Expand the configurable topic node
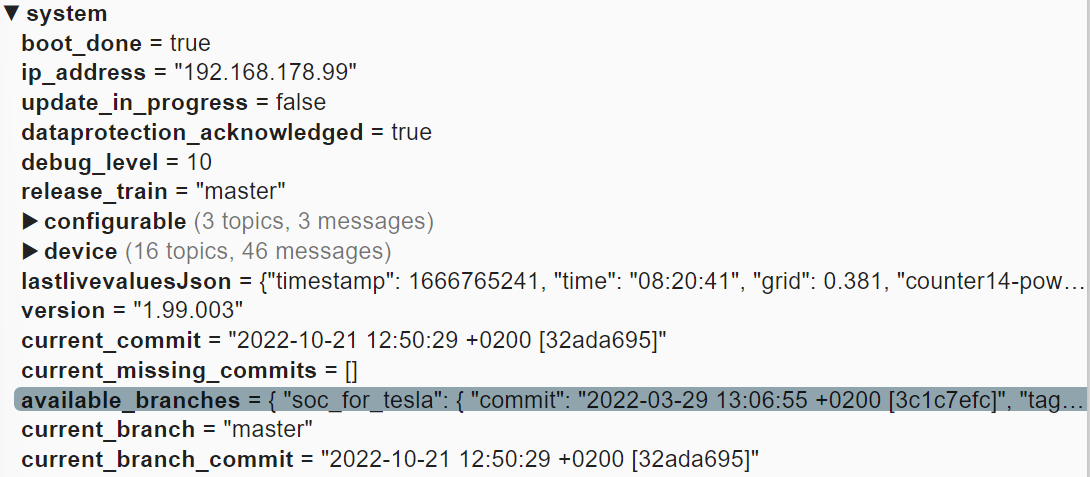 (30, 221)
